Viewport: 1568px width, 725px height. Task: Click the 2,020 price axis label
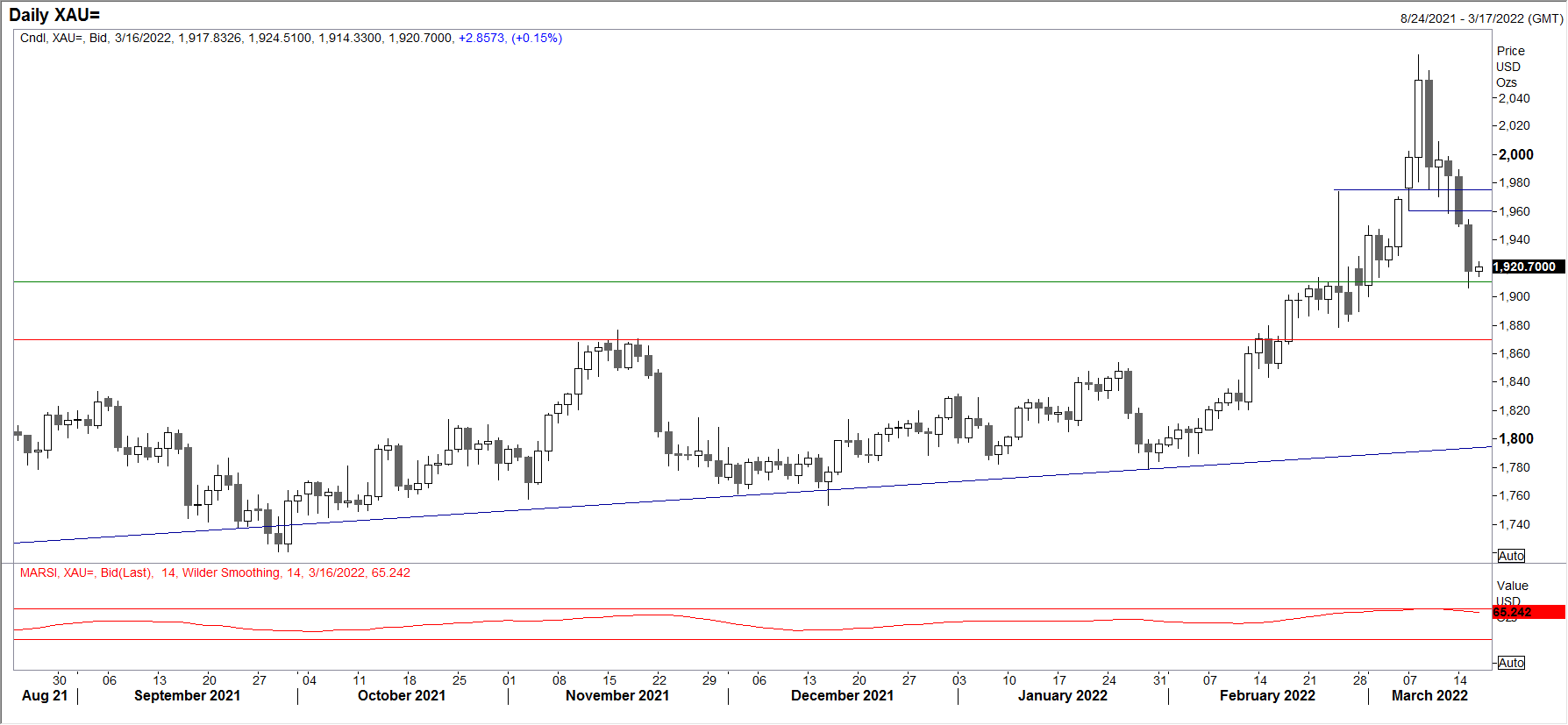[1515, 125]
